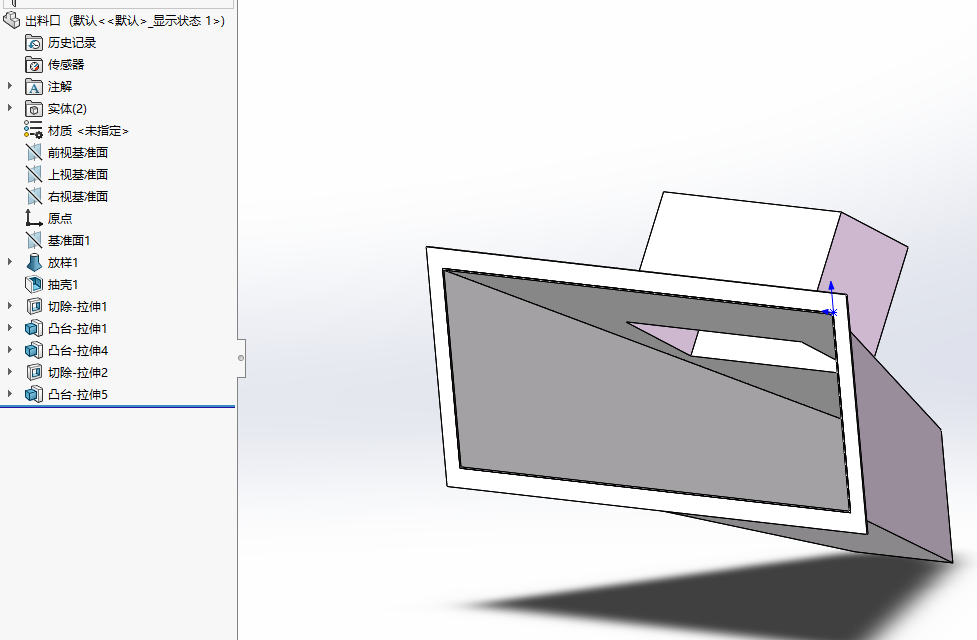Select the 上视基准面 plane icon
This screenshot has height=640, width=977.
coord(34,174)
